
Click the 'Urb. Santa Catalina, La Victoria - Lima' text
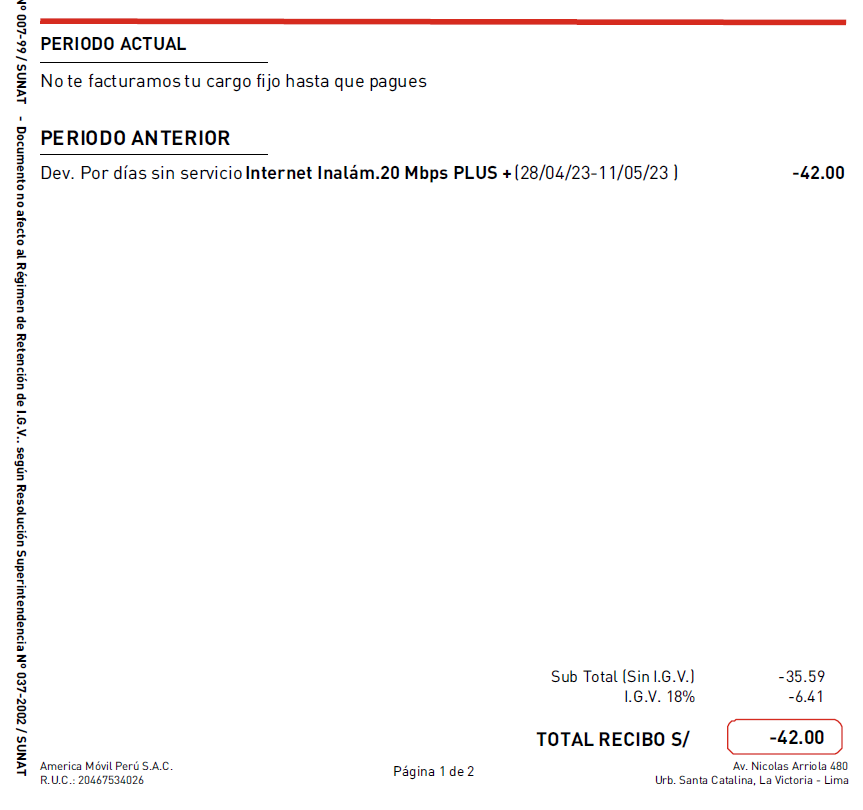[x=751, y=780]
